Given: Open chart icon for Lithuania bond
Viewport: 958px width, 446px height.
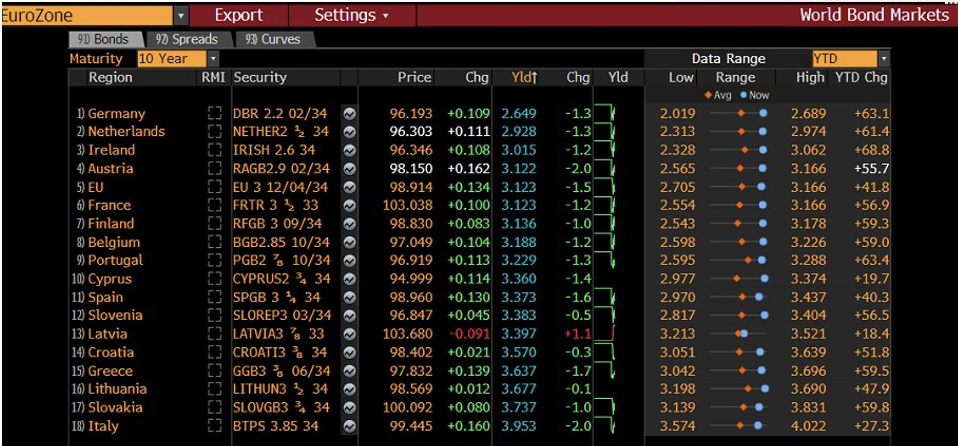Looking at the screenshot, I should (349, 389).
